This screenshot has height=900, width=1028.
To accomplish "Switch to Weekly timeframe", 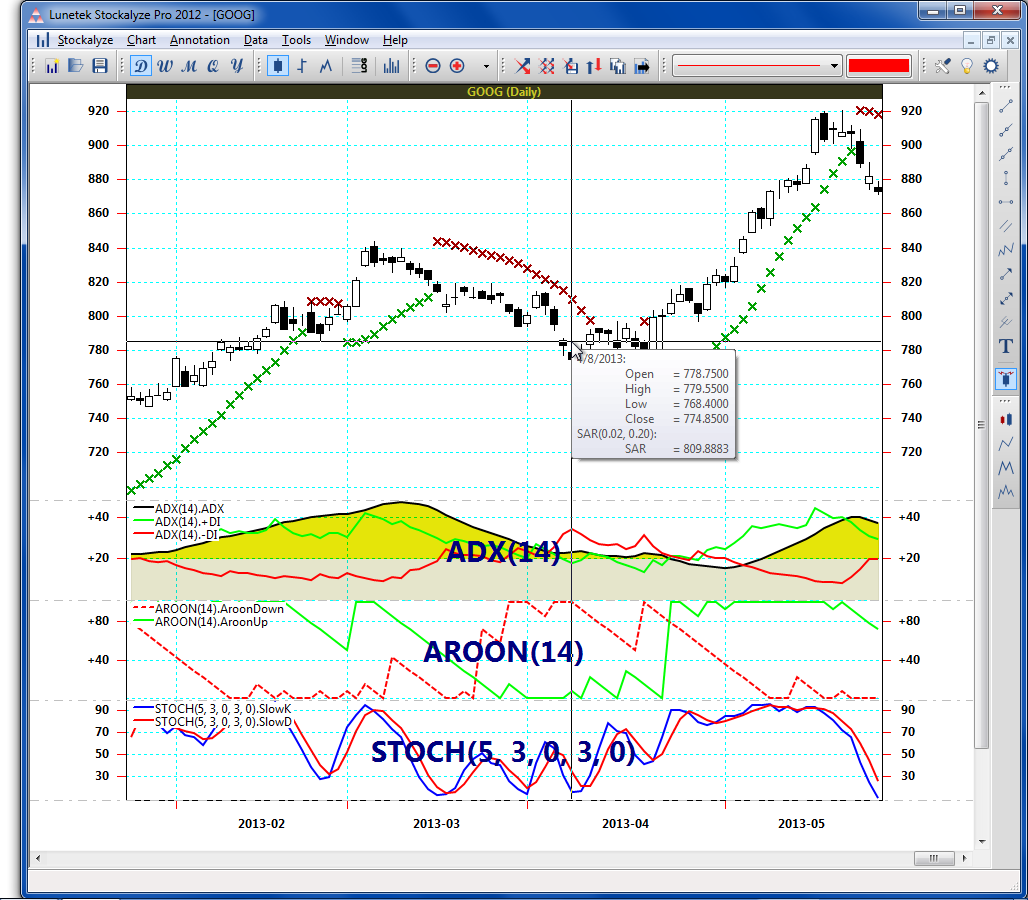I will pyautogui.click(x=165, y=66).
